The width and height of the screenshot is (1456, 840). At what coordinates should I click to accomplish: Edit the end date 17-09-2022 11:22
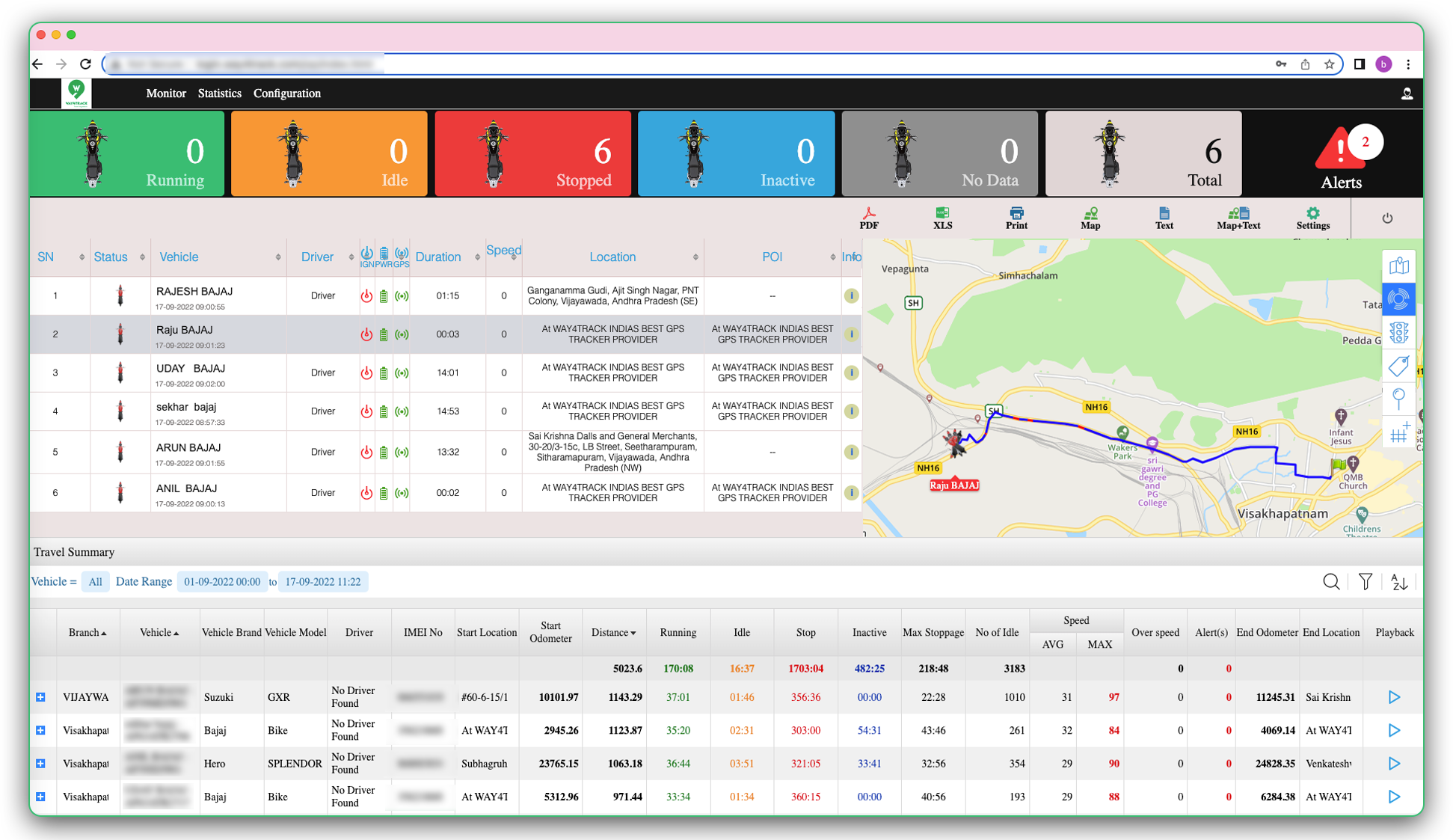(x=322, y=582)
